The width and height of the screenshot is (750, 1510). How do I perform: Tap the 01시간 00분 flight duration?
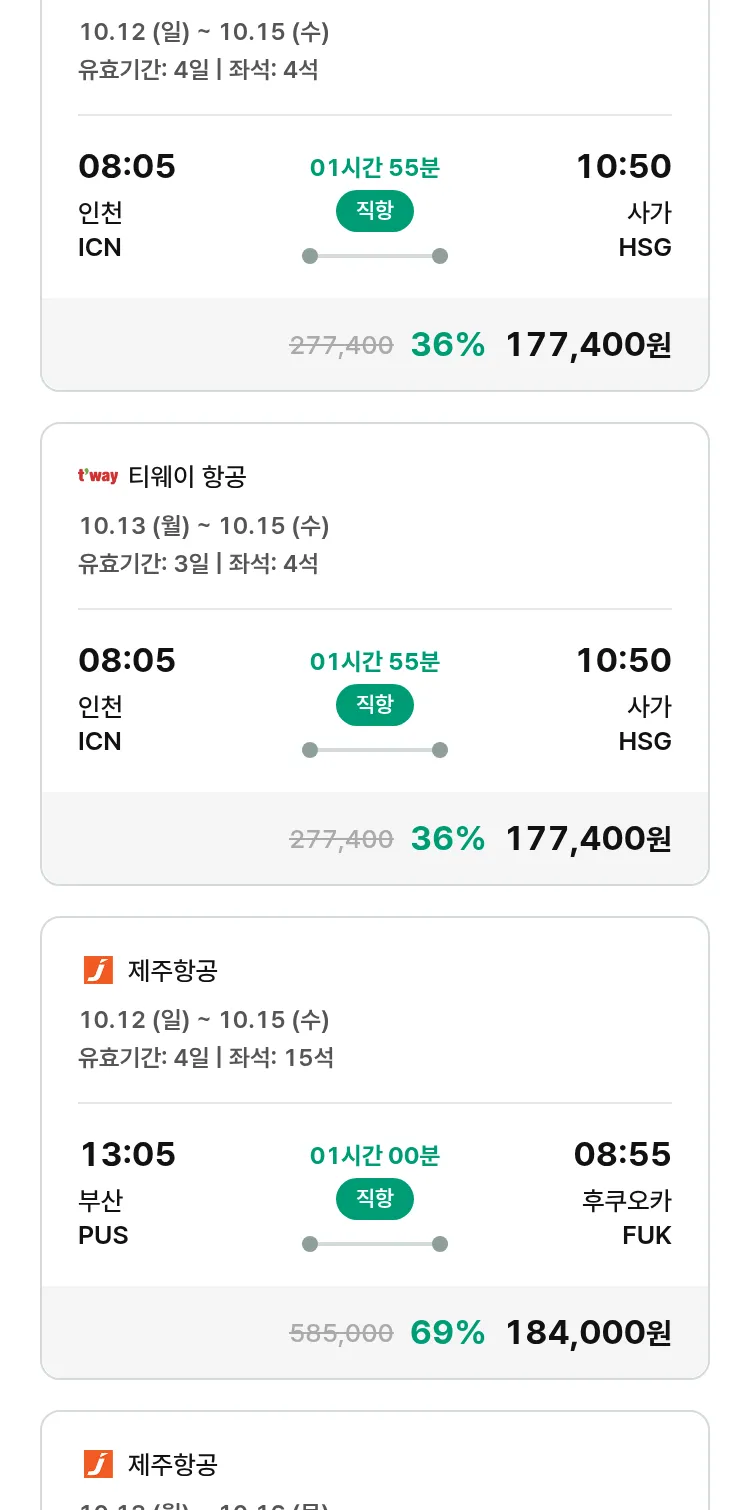point(374,1156)
